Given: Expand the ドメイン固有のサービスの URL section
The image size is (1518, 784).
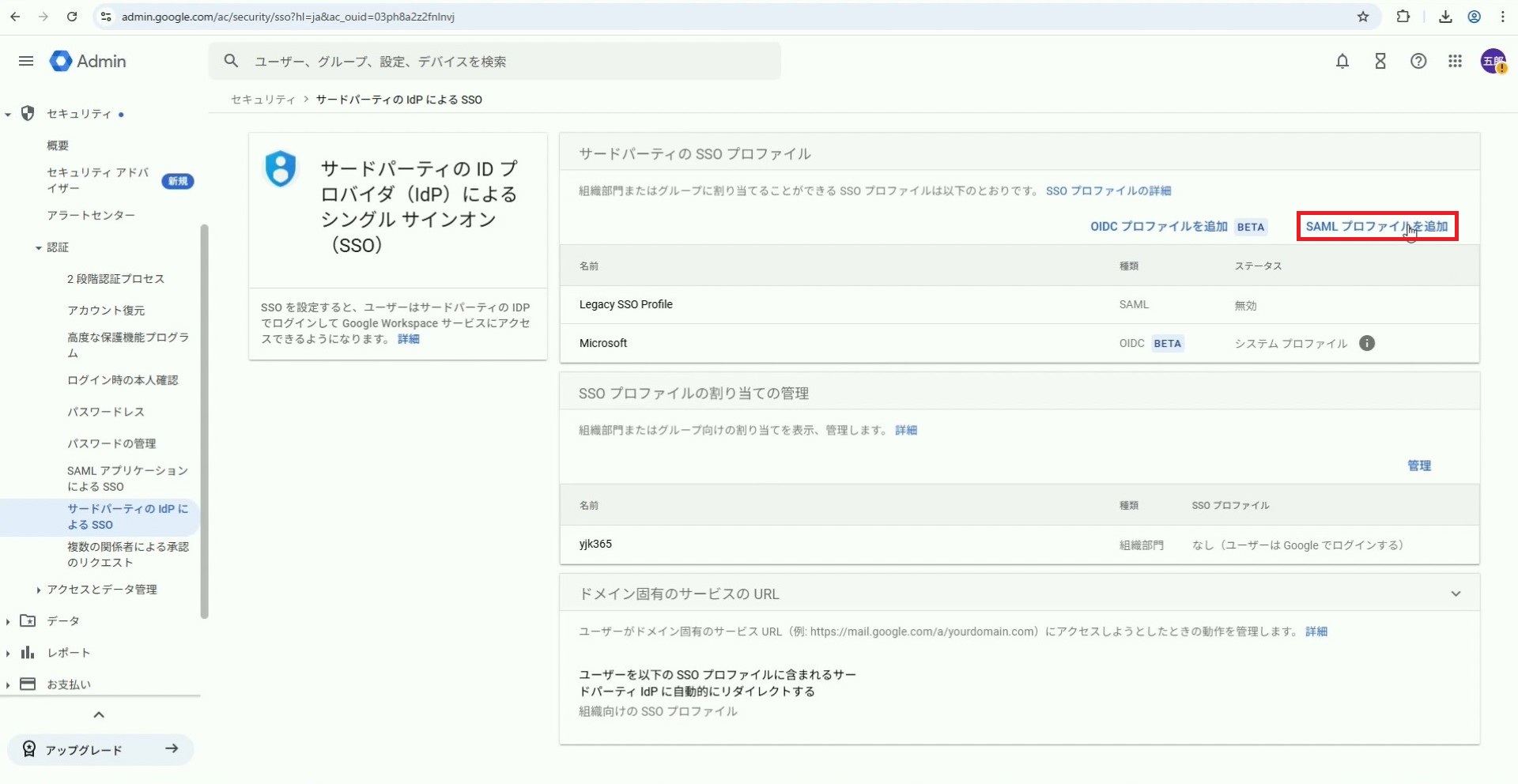Looking at the screenshot, I should tap(1455, 594).
